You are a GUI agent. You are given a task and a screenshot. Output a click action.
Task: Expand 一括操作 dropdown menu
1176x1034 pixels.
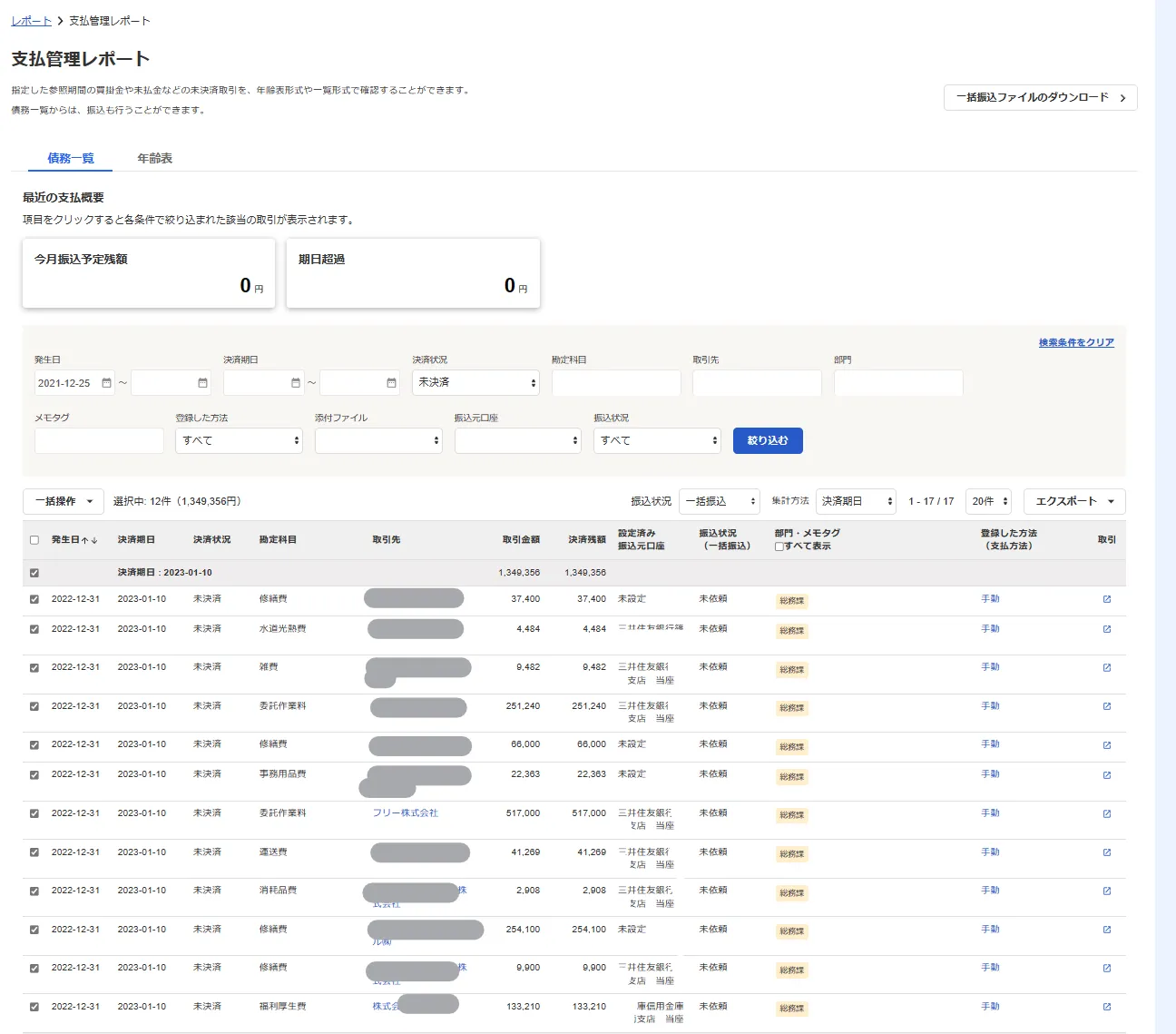click(64, 501)
